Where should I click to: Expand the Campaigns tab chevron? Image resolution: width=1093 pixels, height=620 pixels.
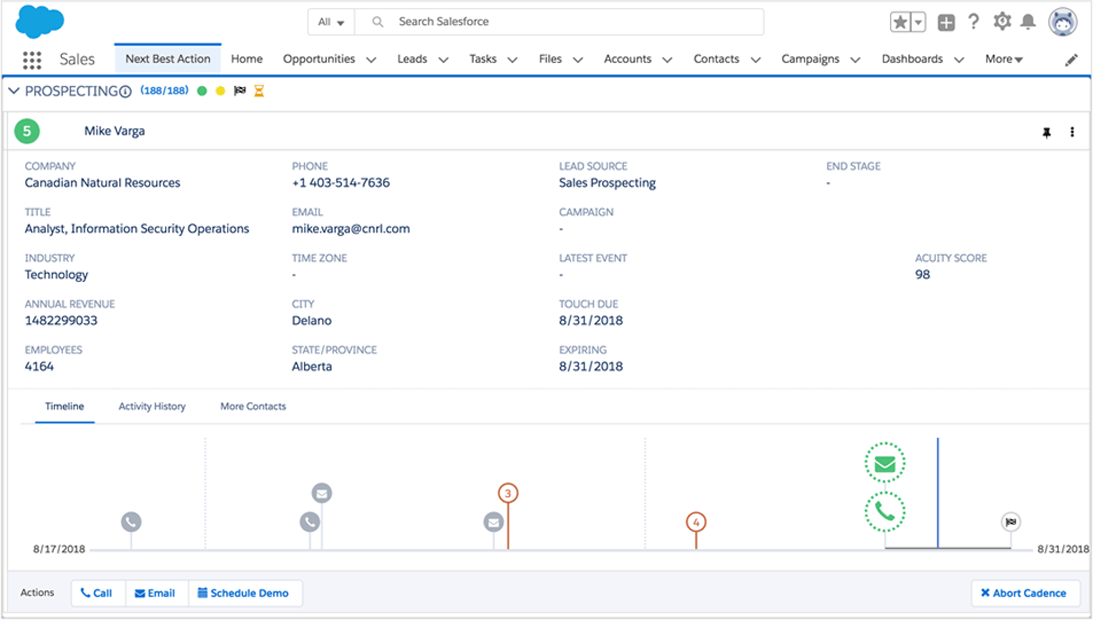[x=855, y=60]
